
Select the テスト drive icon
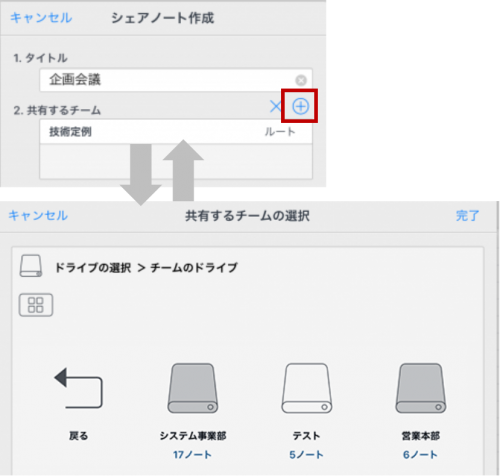307,388
